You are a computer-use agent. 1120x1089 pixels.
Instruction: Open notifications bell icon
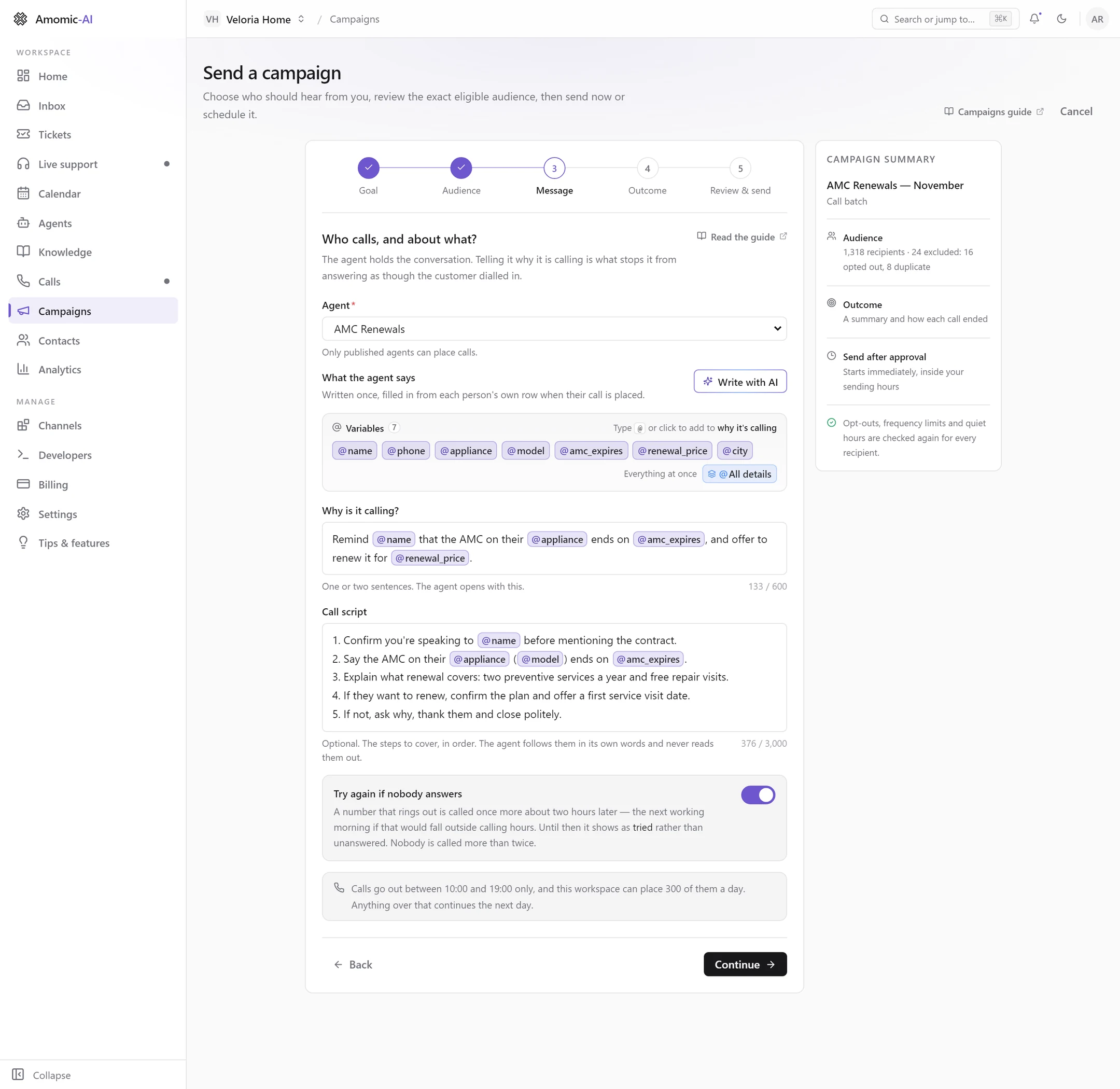point(1034,19)
